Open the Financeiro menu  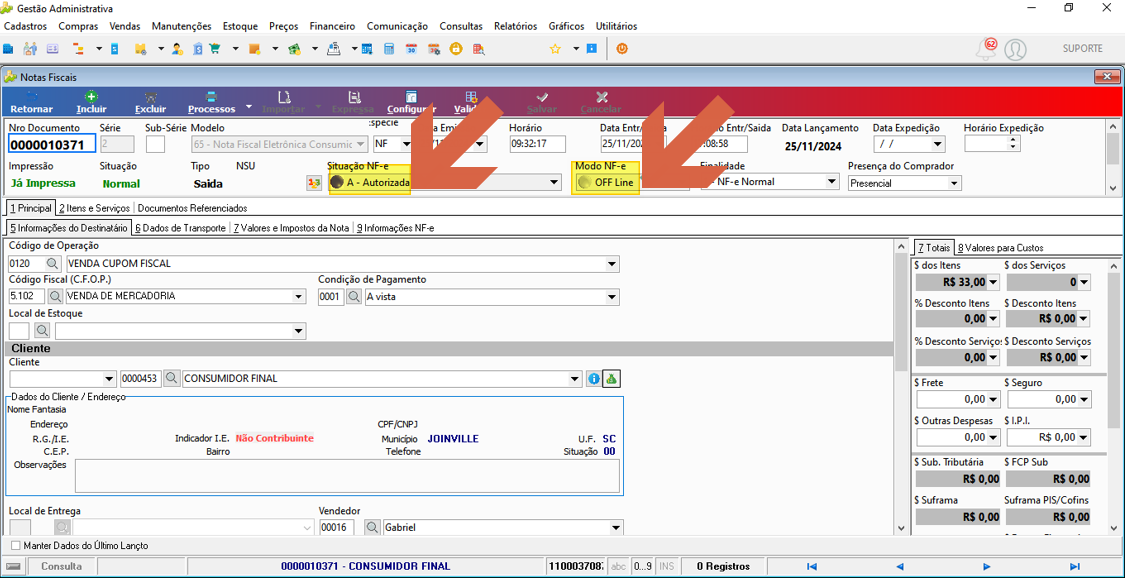coord(332,26)
